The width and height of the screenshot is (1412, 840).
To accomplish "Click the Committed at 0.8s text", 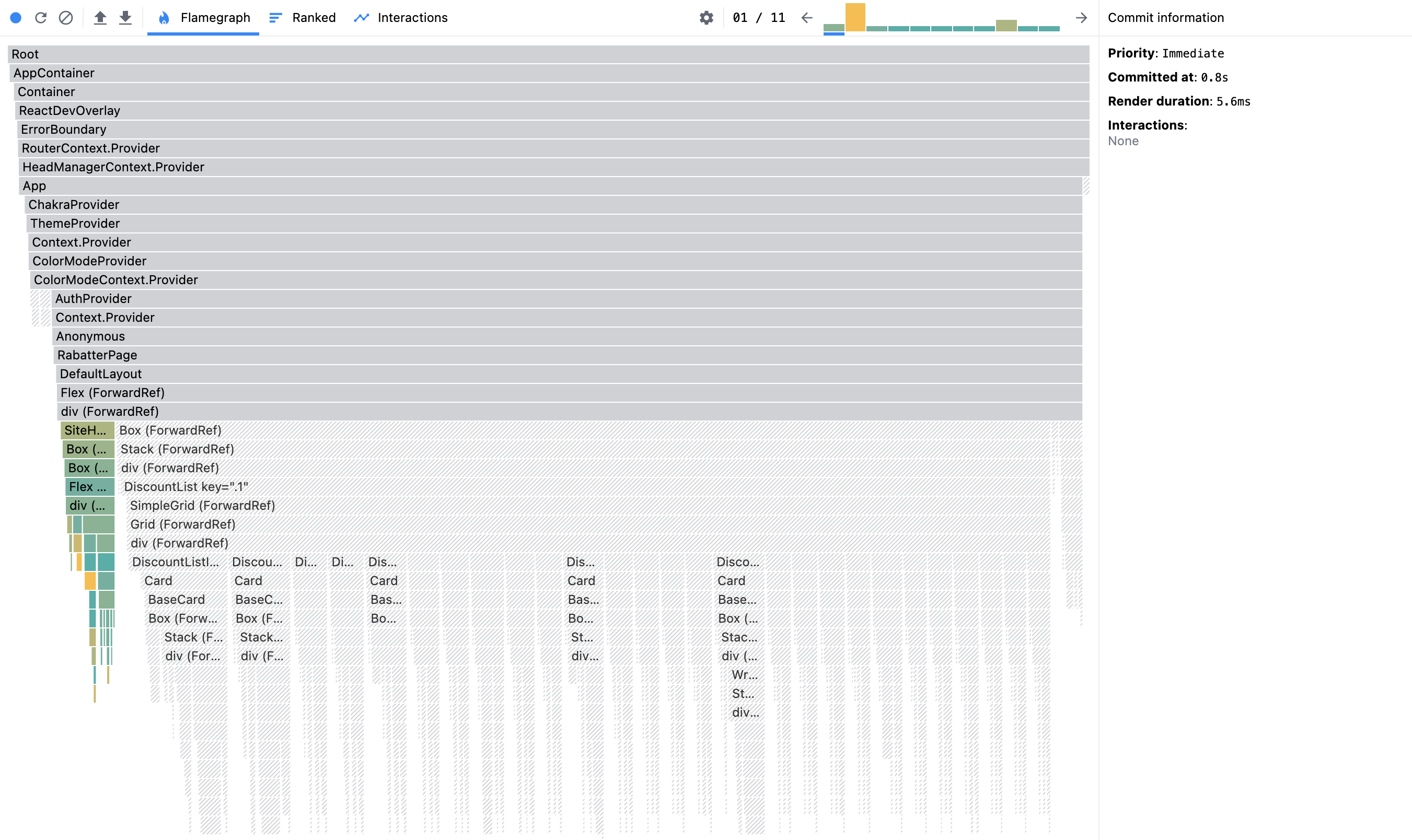I will (1167, 77).
